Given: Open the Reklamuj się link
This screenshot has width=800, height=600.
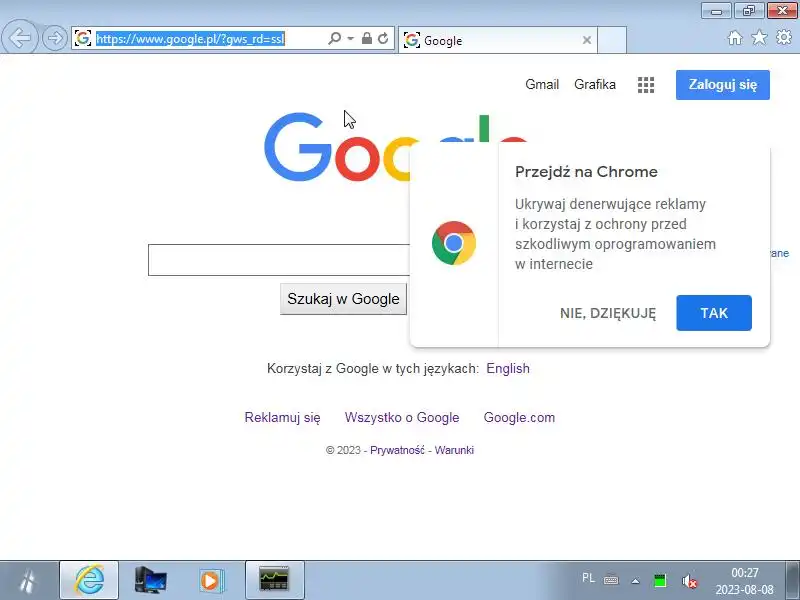Looking at the screenshot, I should [x=282, y=417].
